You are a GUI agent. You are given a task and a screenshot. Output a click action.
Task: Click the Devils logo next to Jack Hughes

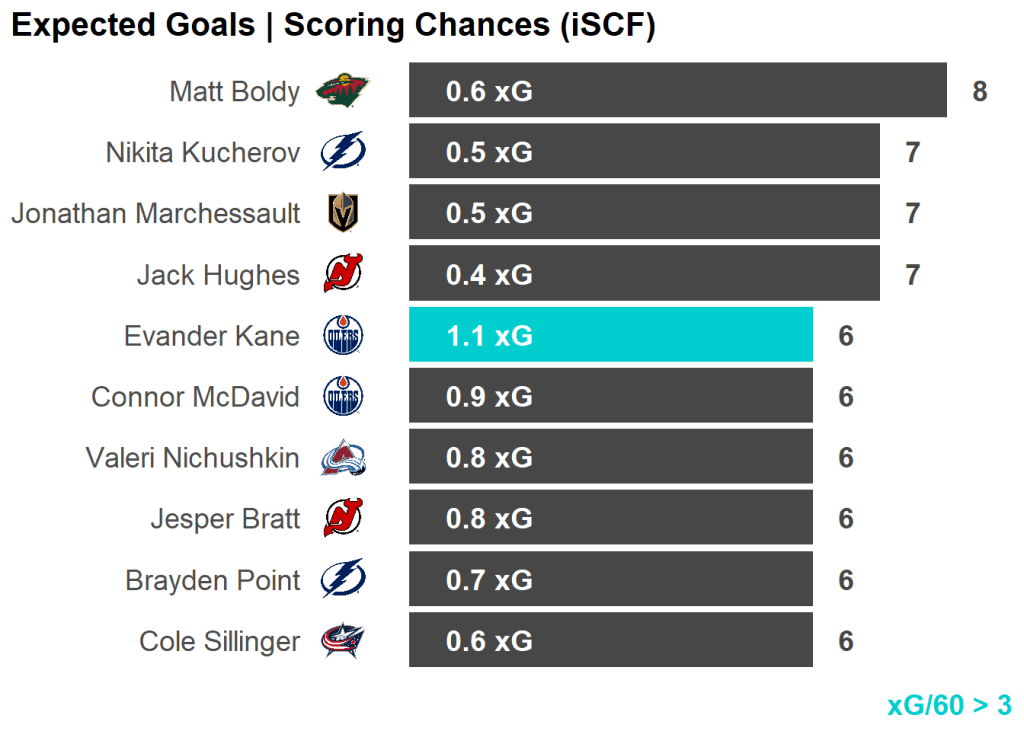click(342, 275)
